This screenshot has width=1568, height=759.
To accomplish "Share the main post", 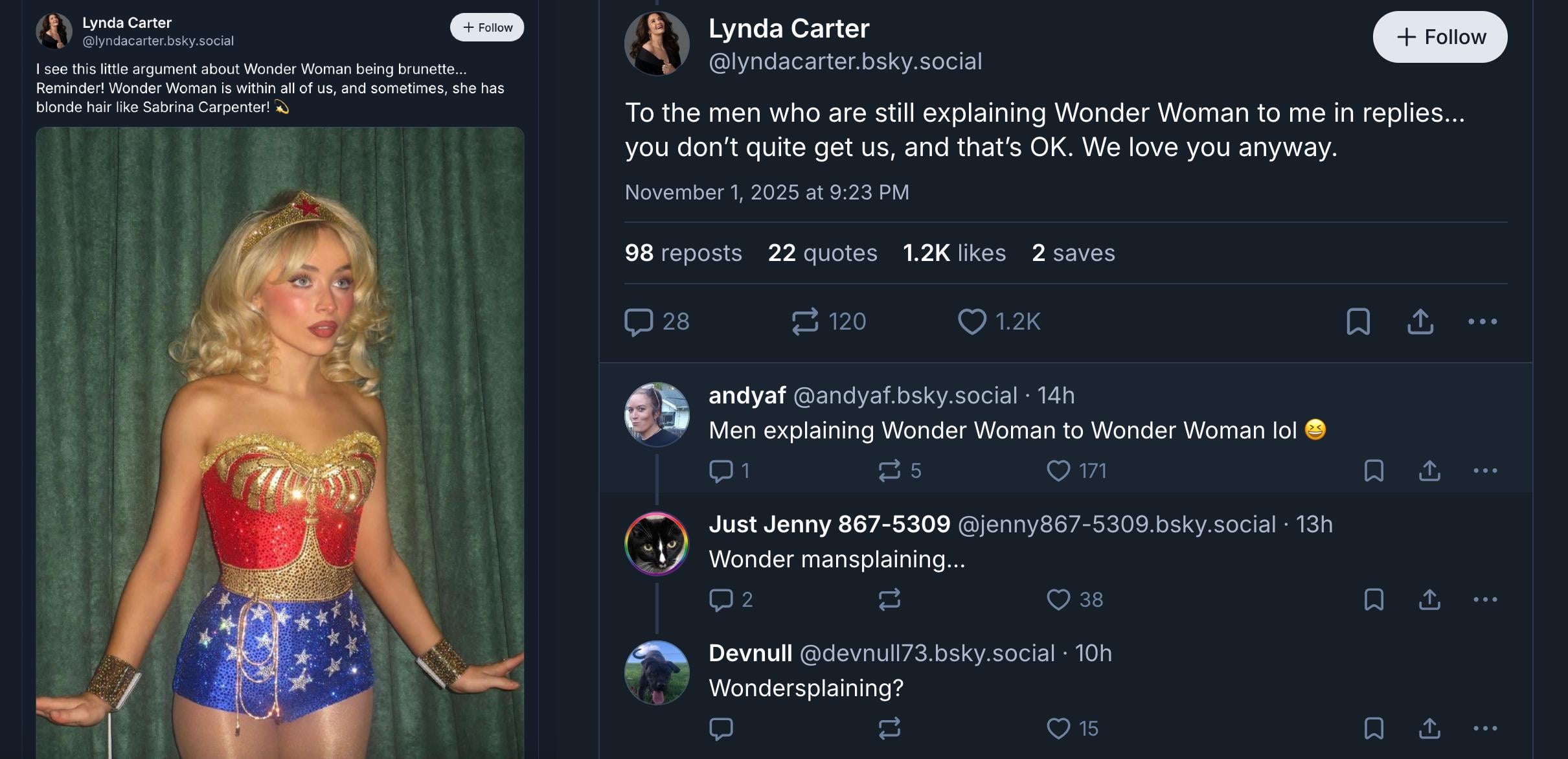I will tap(1420, 322).
